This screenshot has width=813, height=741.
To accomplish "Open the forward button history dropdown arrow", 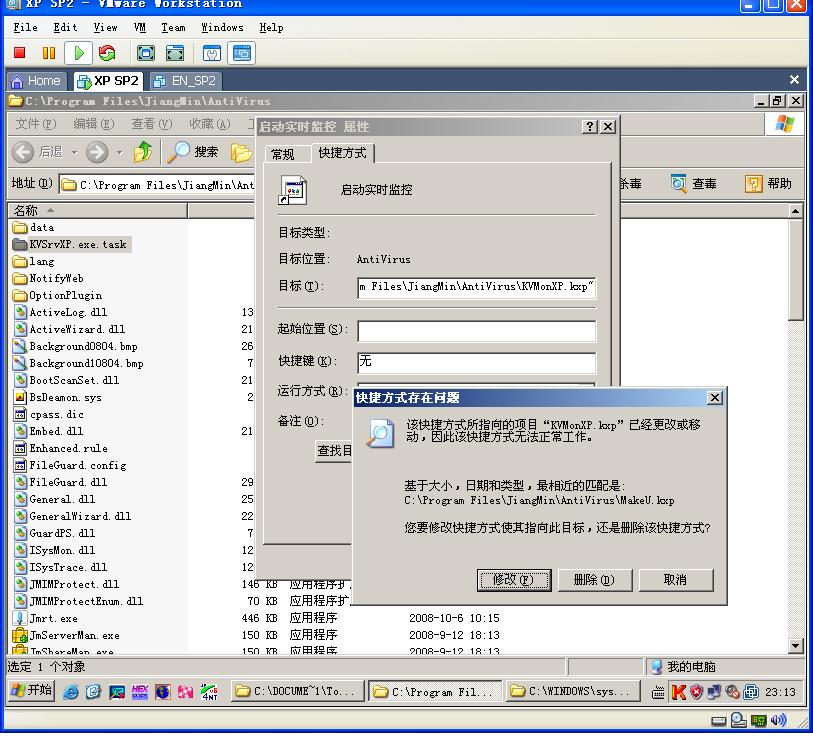I will point(120,152).
